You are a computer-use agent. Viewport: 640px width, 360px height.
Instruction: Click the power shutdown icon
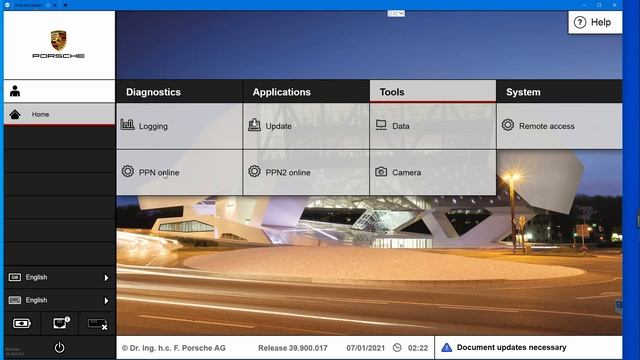tap(60, 347)
